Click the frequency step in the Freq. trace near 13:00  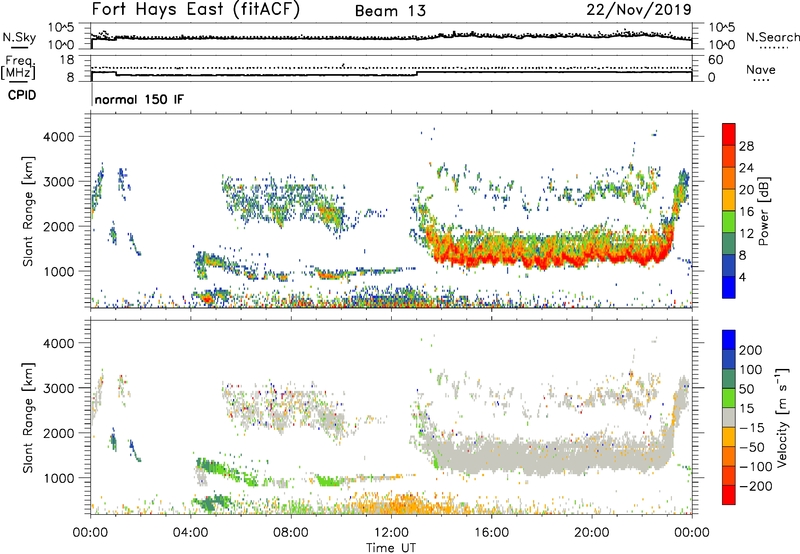click(x=417, y=73)
